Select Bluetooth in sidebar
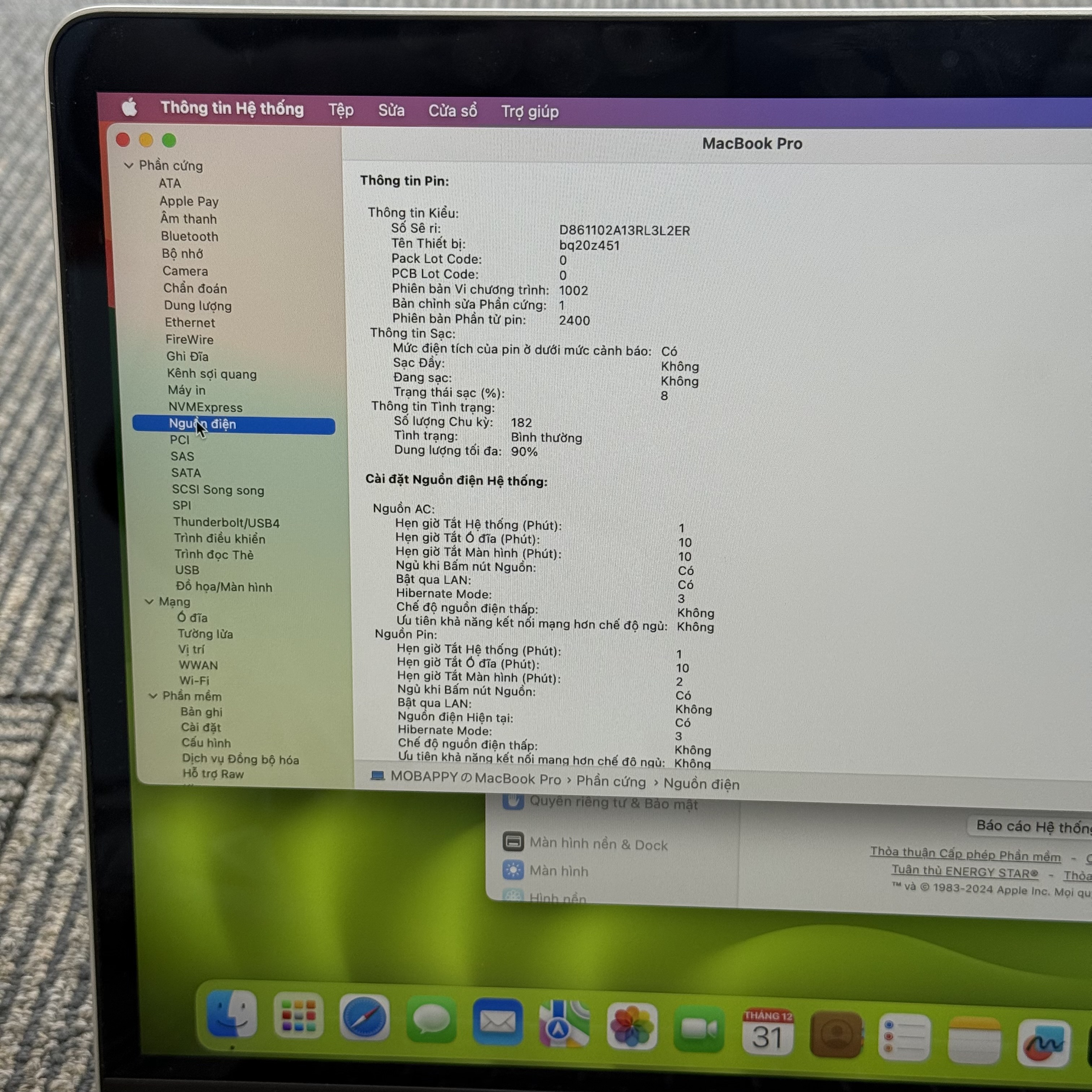The width and height of the screenshot is (1092, 1092). tap(189, 236)
